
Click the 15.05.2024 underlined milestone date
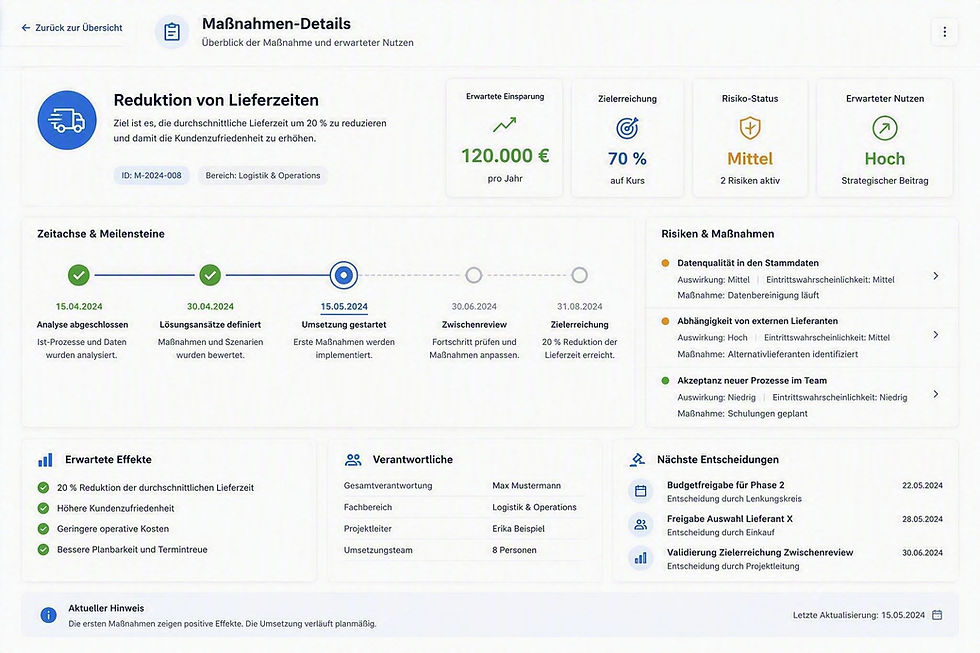(x=344, y=307)
